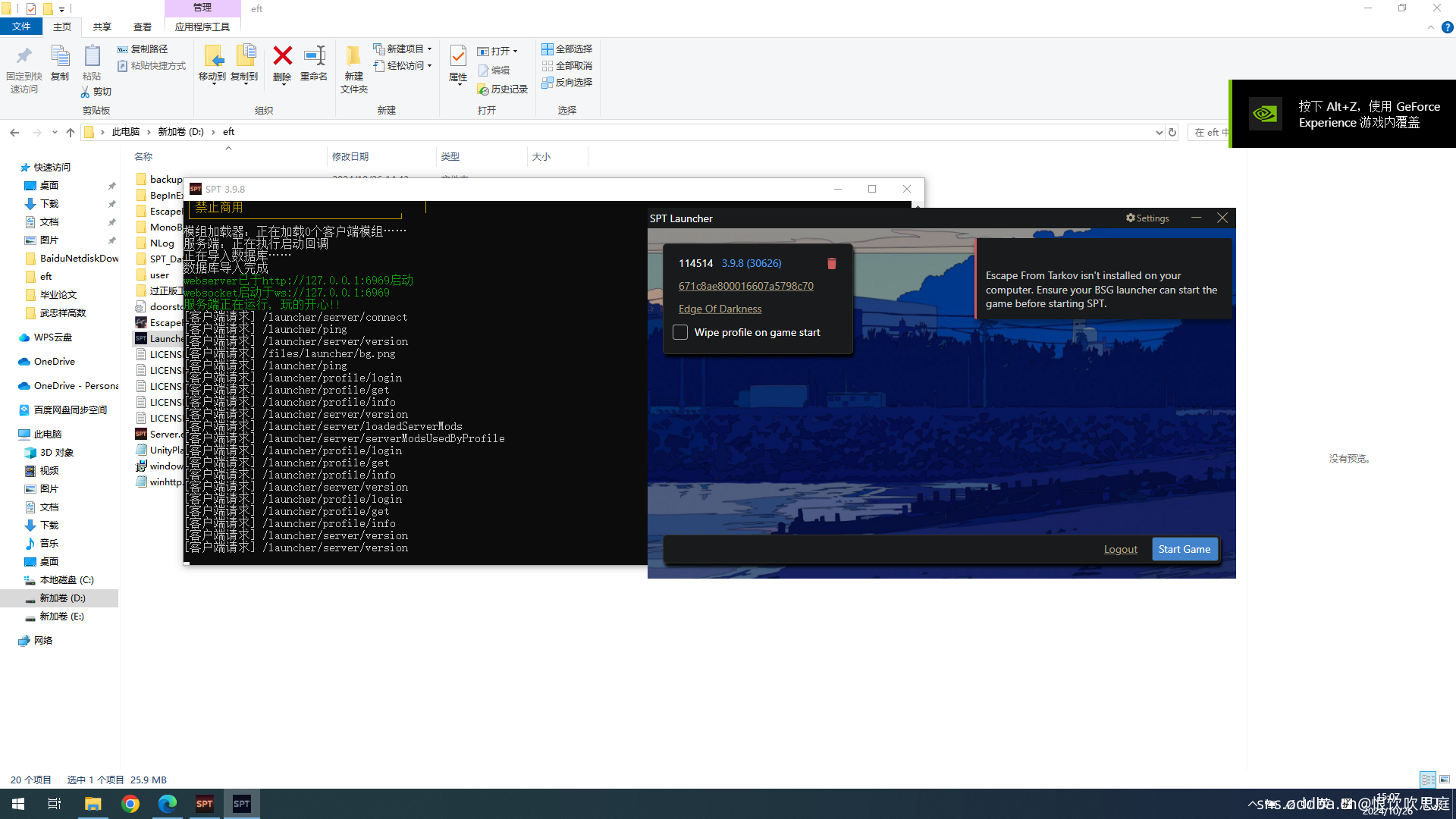Refresh the Explorer address bar

1172,133
